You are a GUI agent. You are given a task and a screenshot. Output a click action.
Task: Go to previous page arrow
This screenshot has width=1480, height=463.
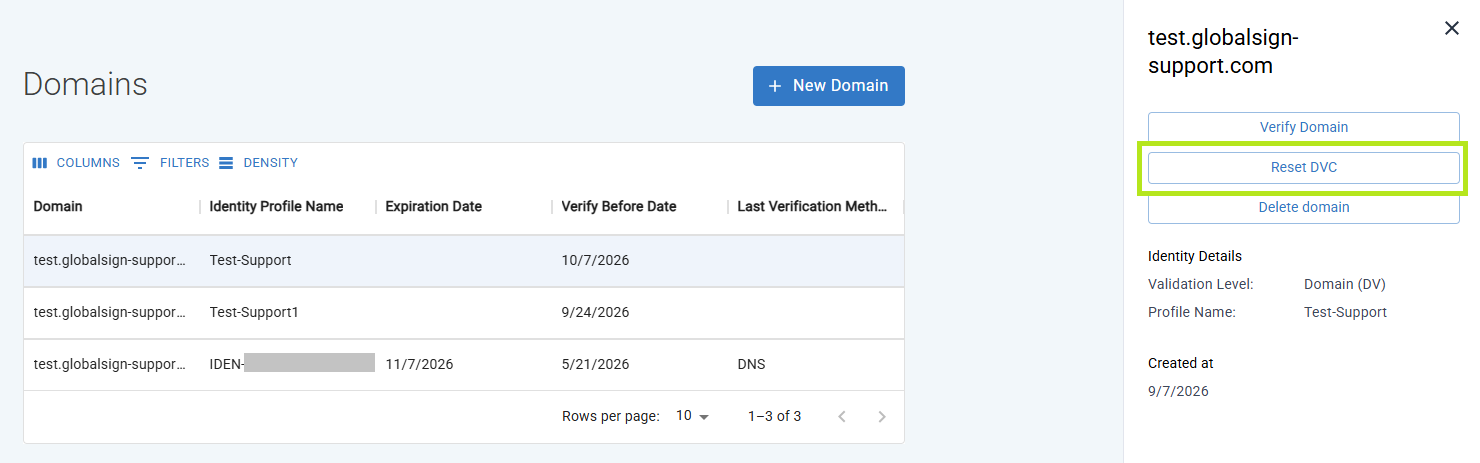click(x=842, y=417)
